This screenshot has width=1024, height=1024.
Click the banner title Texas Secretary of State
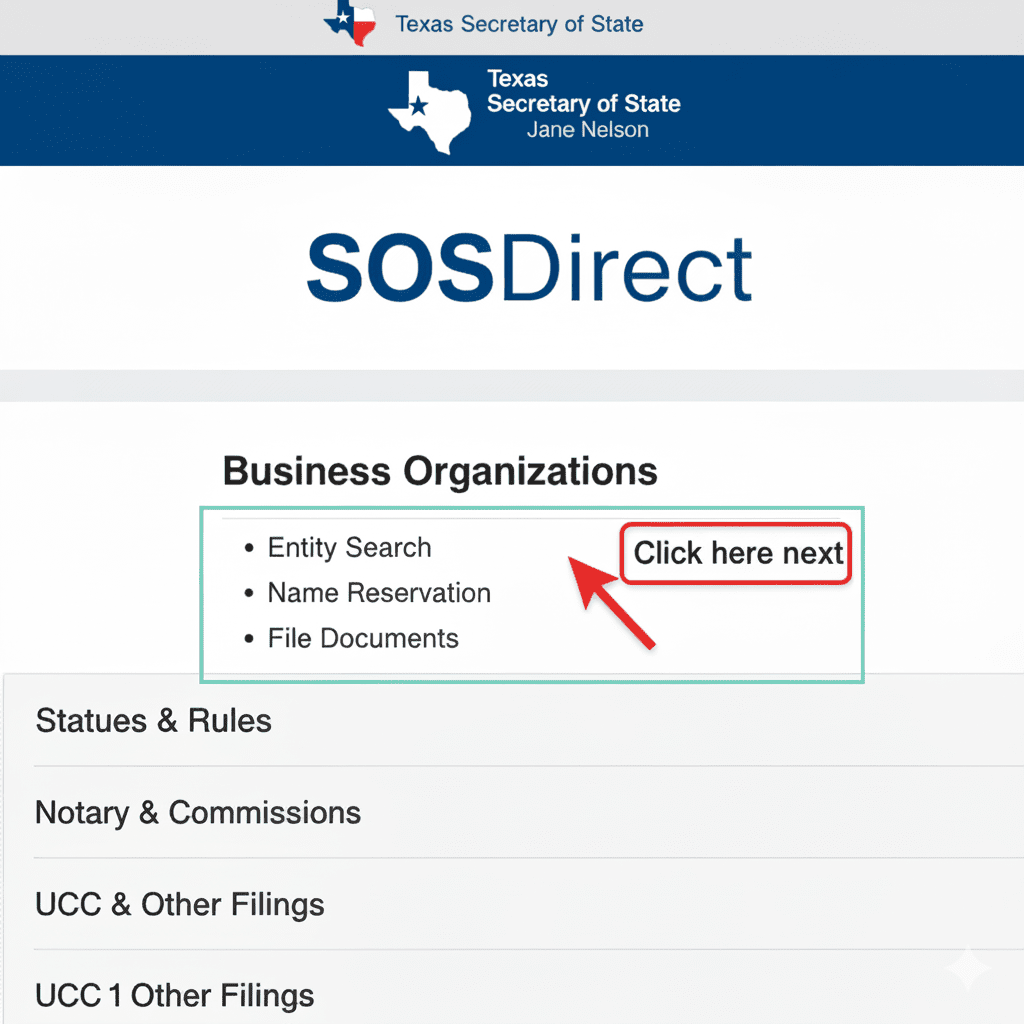(x=583, y=92)
